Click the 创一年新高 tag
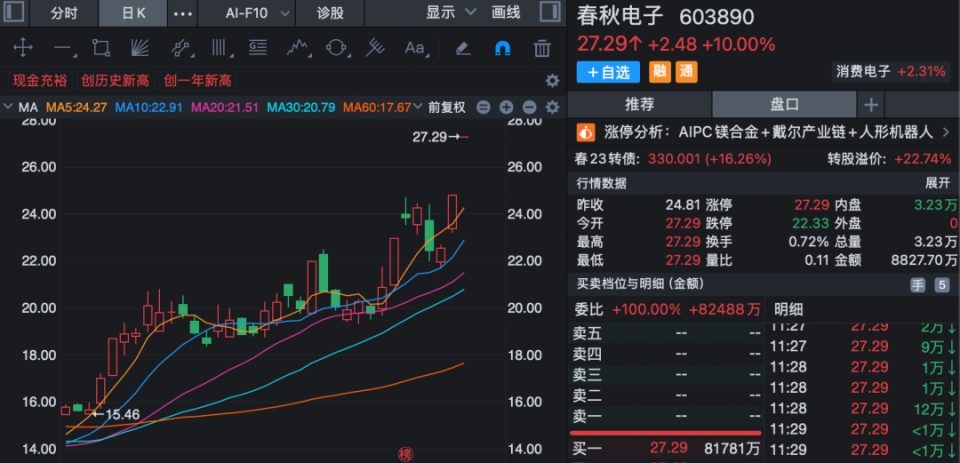The width and height of the screenshot is (960, 463). (x=198, y=80)
